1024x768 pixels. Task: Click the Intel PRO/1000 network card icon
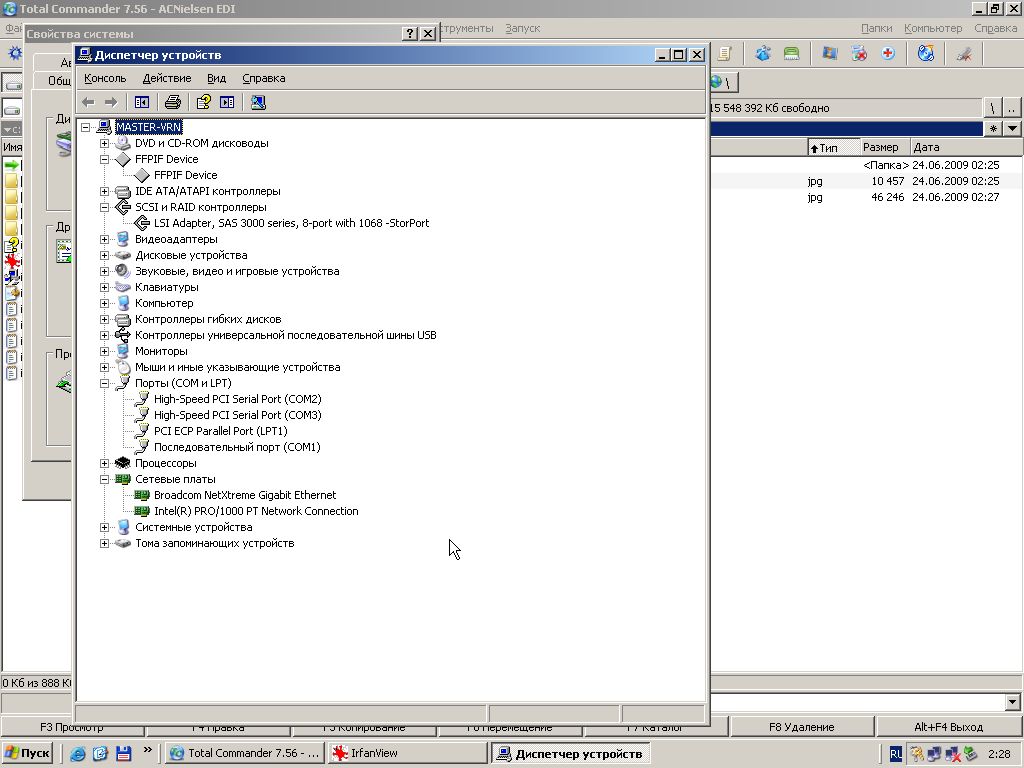coord(142,511)
